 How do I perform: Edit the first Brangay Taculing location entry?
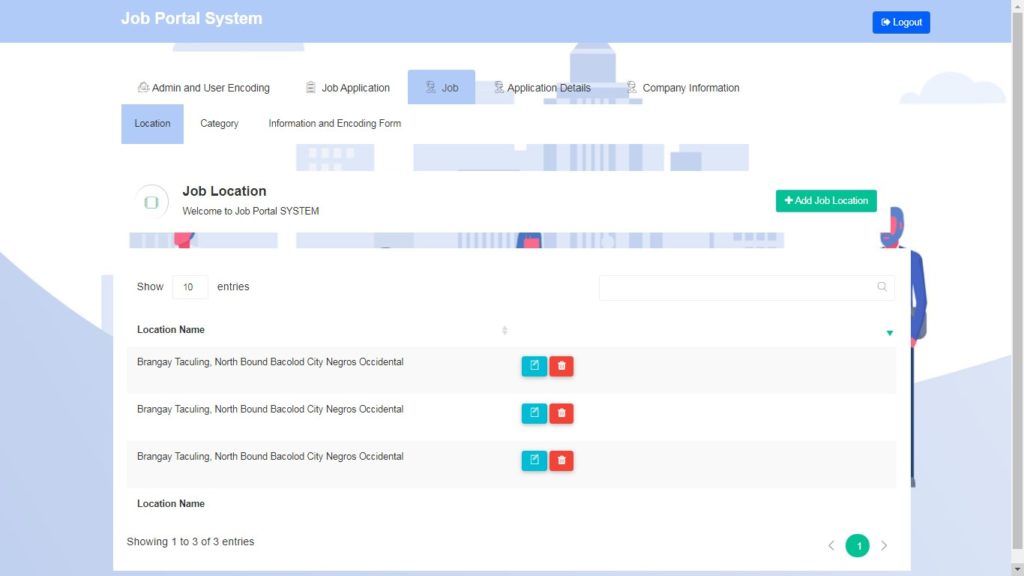(534, 365)
